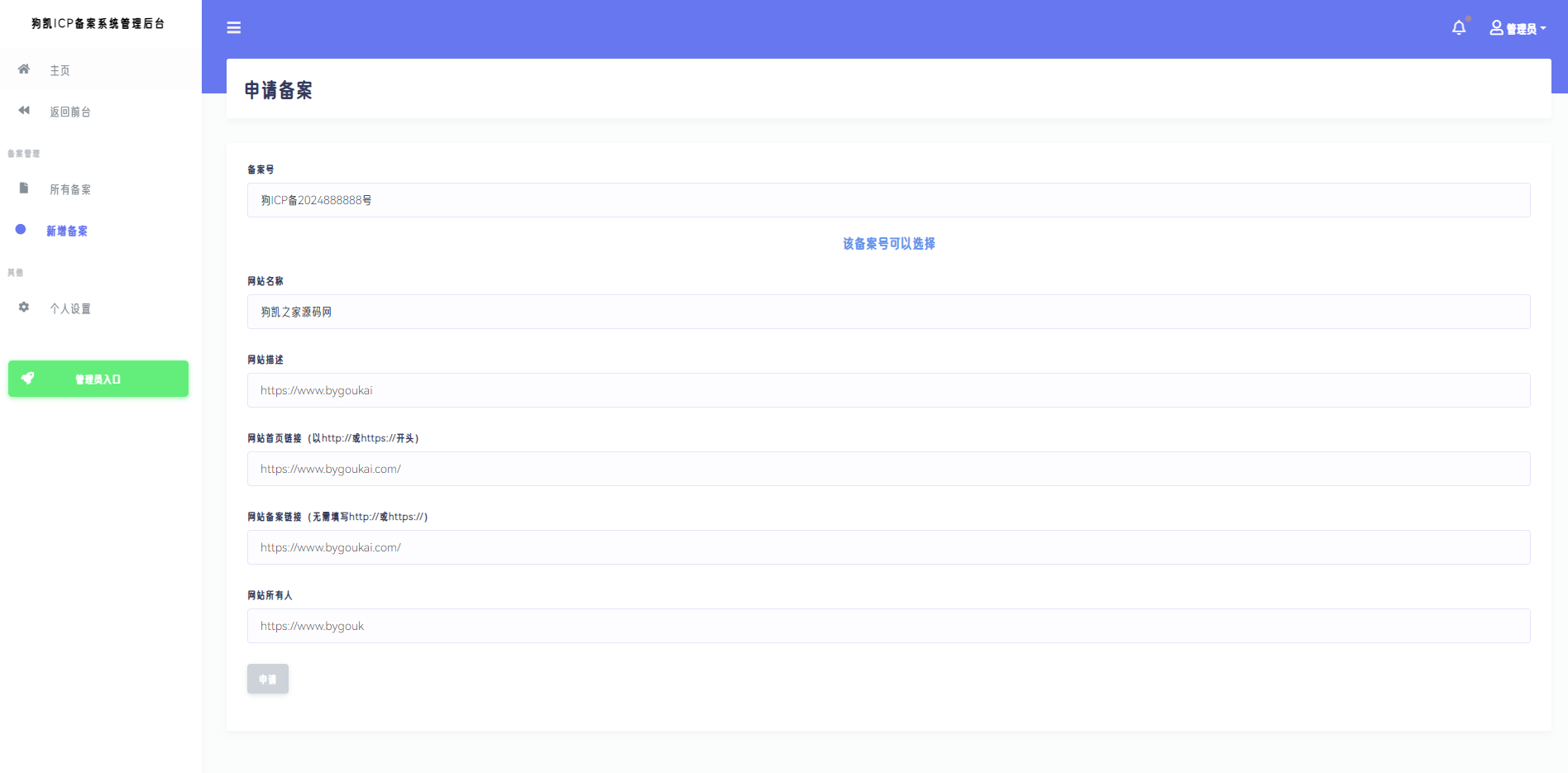This screenshot has height=773, width=1568.
Task: Select the 网站首页链接 input box
Action: pyautogui.click(x=888, y=469)
